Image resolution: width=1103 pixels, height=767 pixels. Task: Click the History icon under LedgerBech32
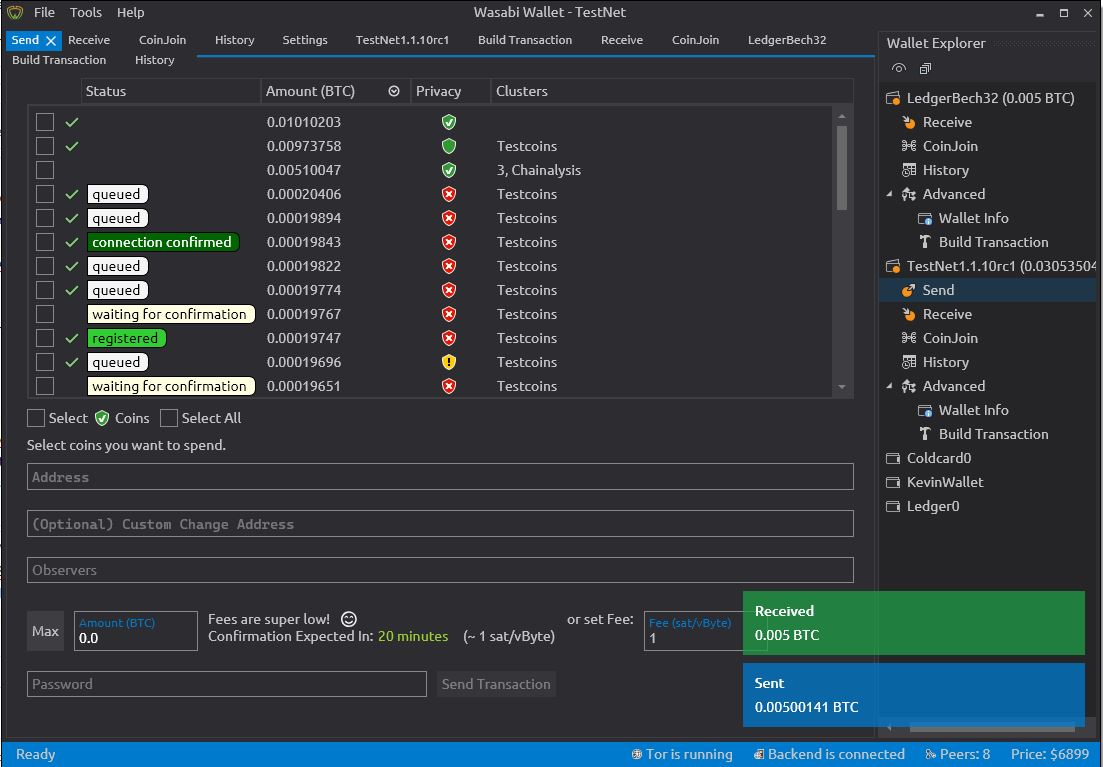pos(909,170)
